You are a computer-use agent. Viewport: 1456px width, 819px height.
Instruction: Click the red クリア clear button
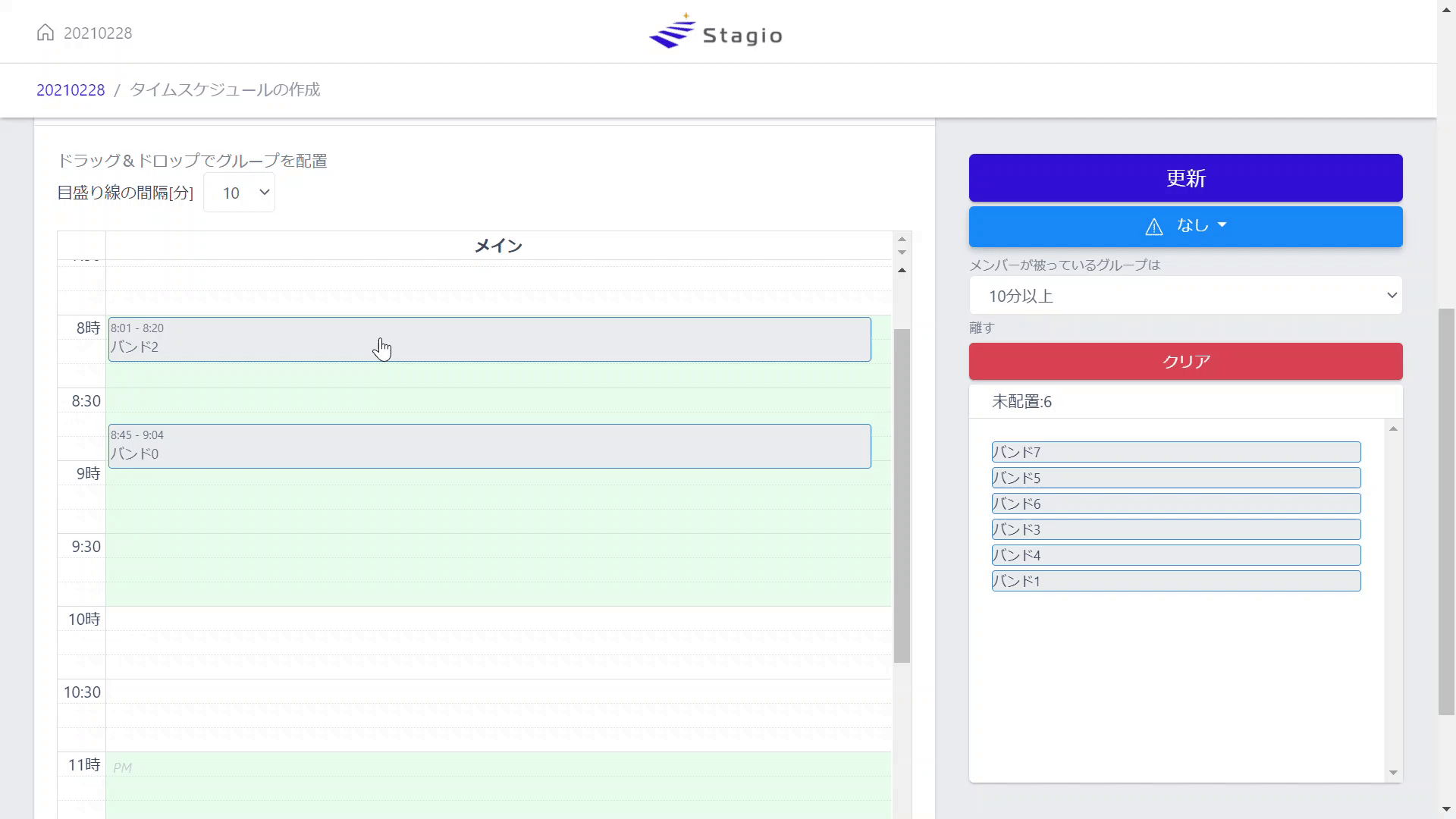point(1186,361)
